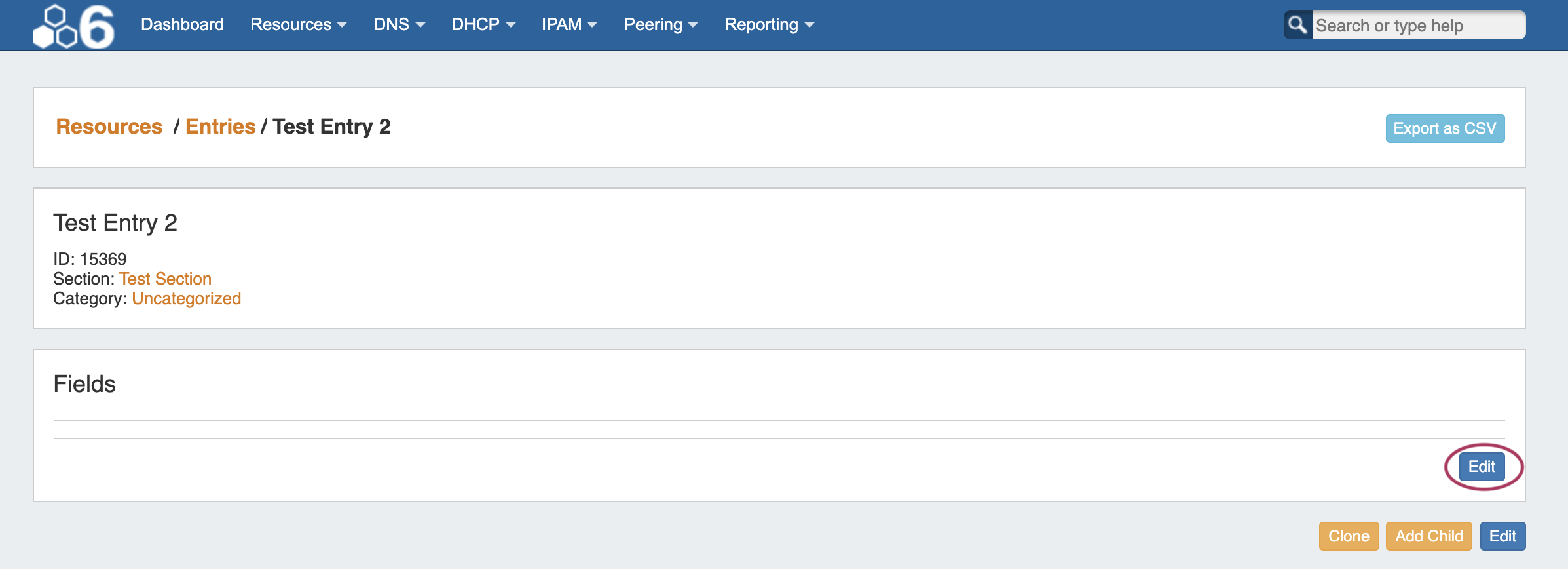Click the 6connect logo icon
The height and width of the screenshot is (569, 1568).
pos(73,26)
